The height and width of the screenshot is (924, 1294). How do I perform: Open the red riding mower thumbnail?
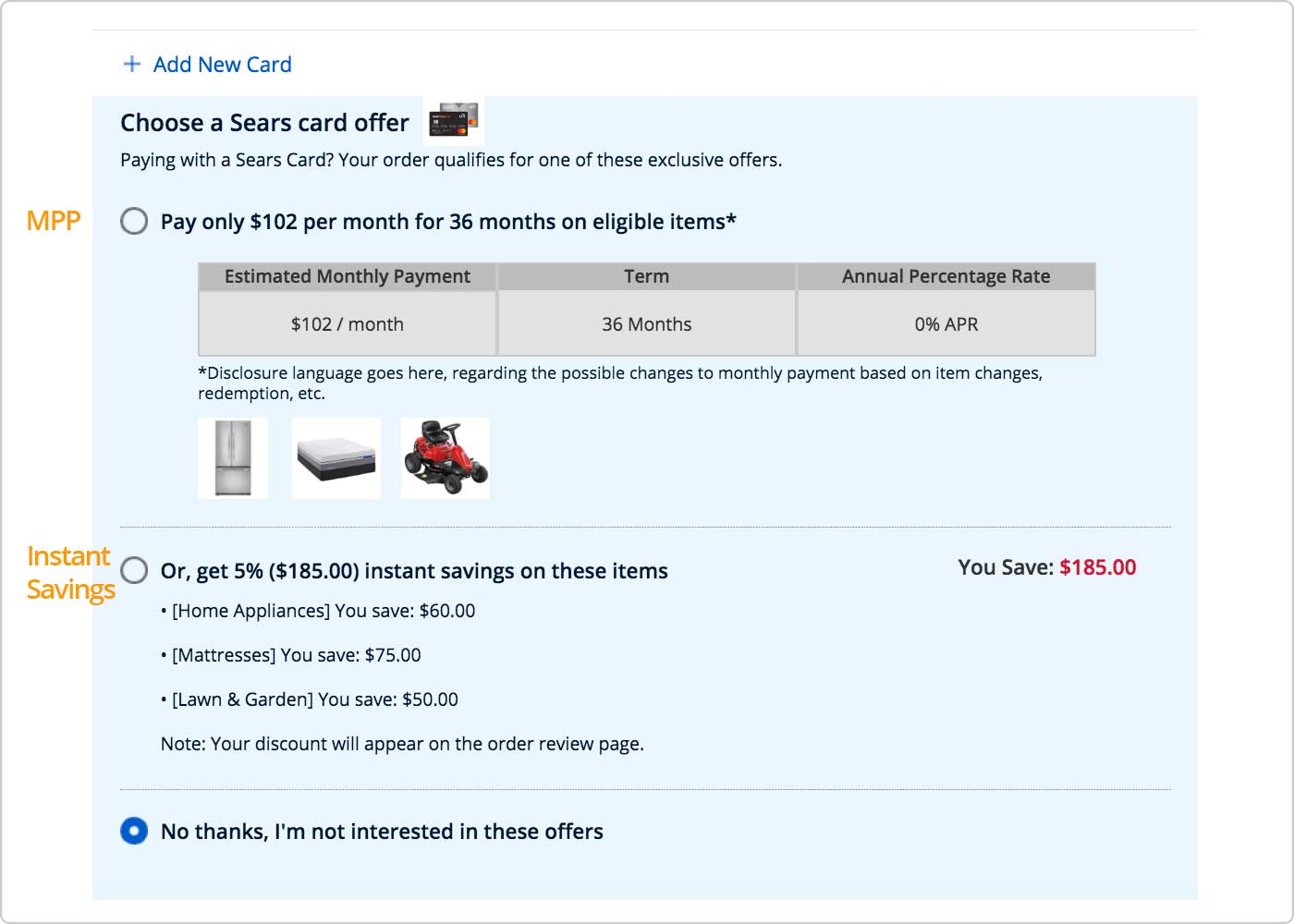click(x=446, y=458)
